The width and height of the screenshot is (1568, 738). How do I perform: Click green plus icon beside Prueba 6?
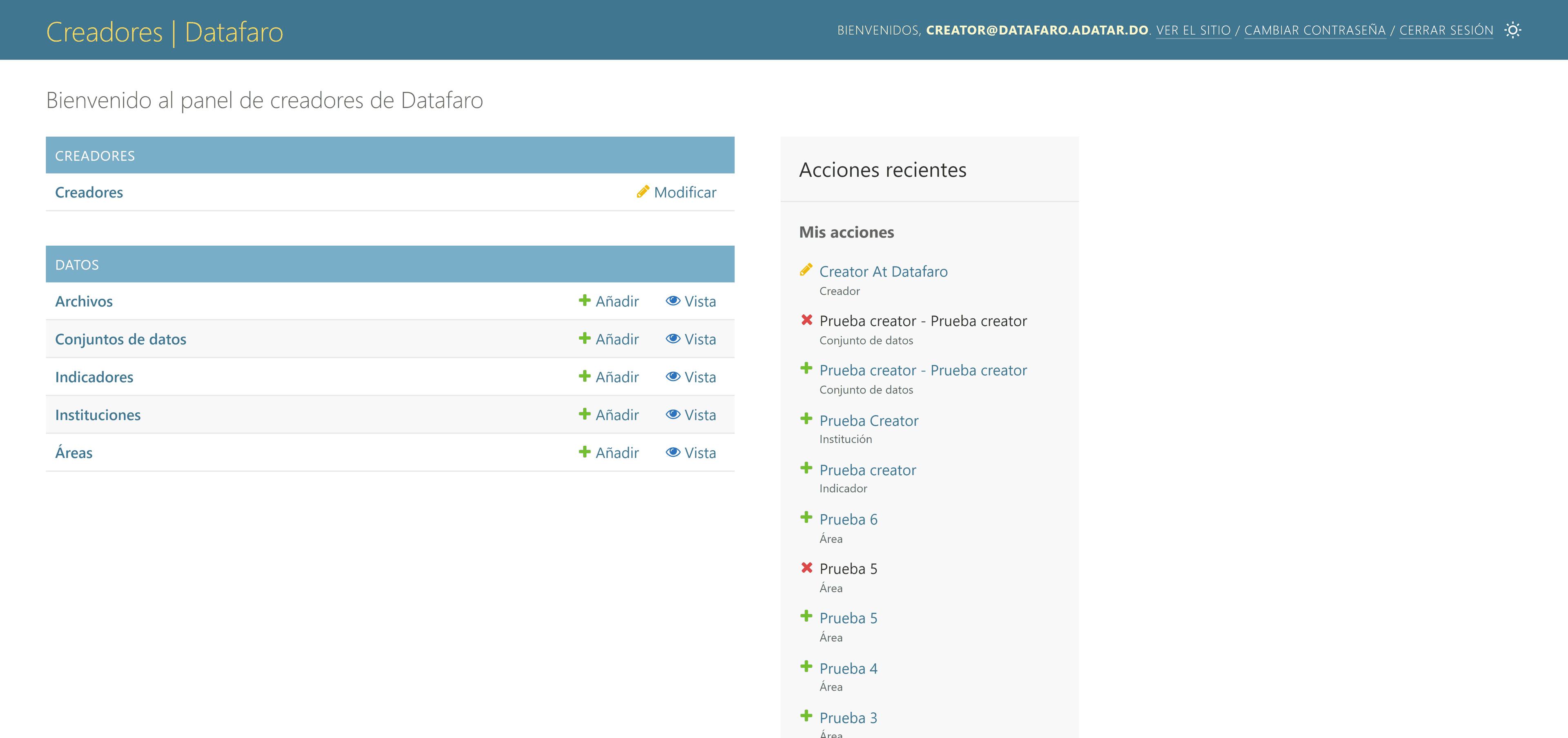pos(806,517)
